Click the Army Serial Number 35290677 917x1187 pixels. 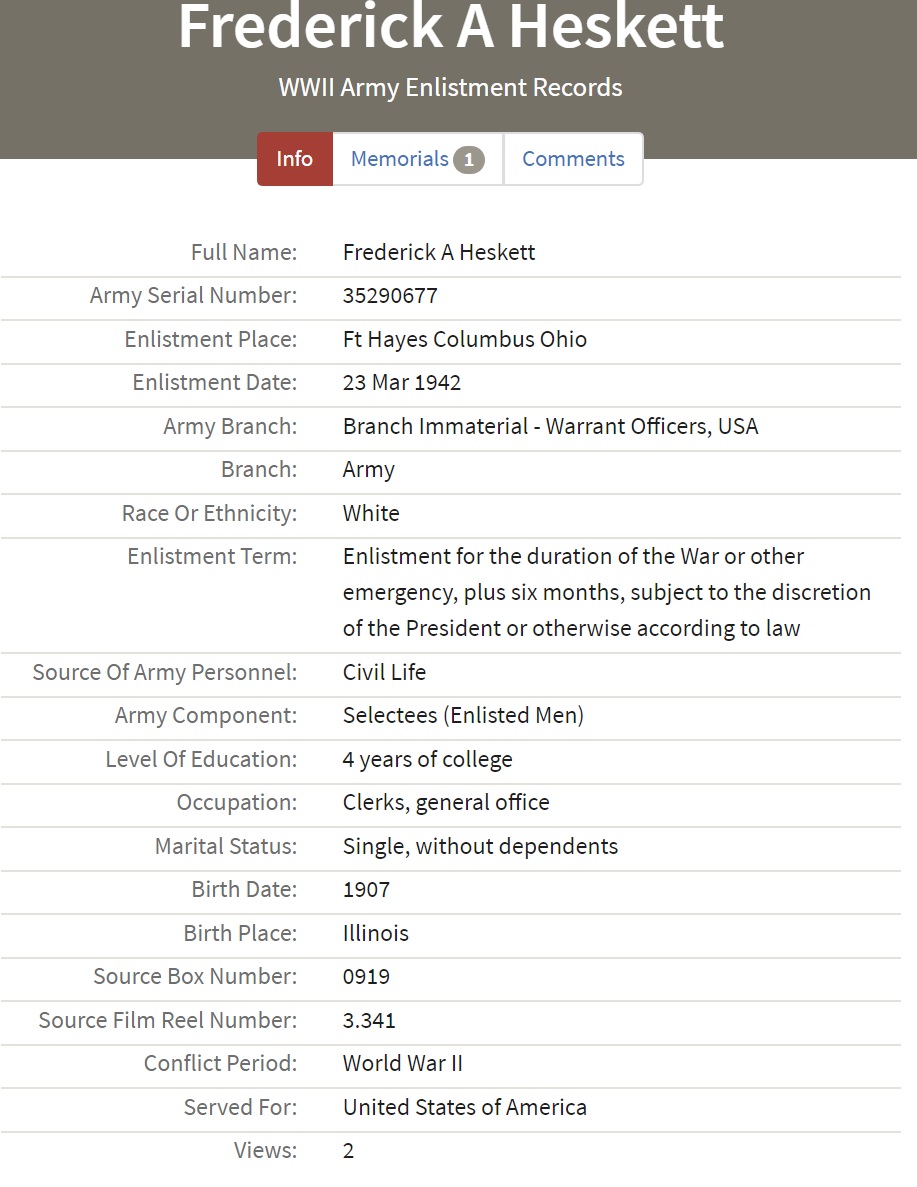[x=390, y=296]
